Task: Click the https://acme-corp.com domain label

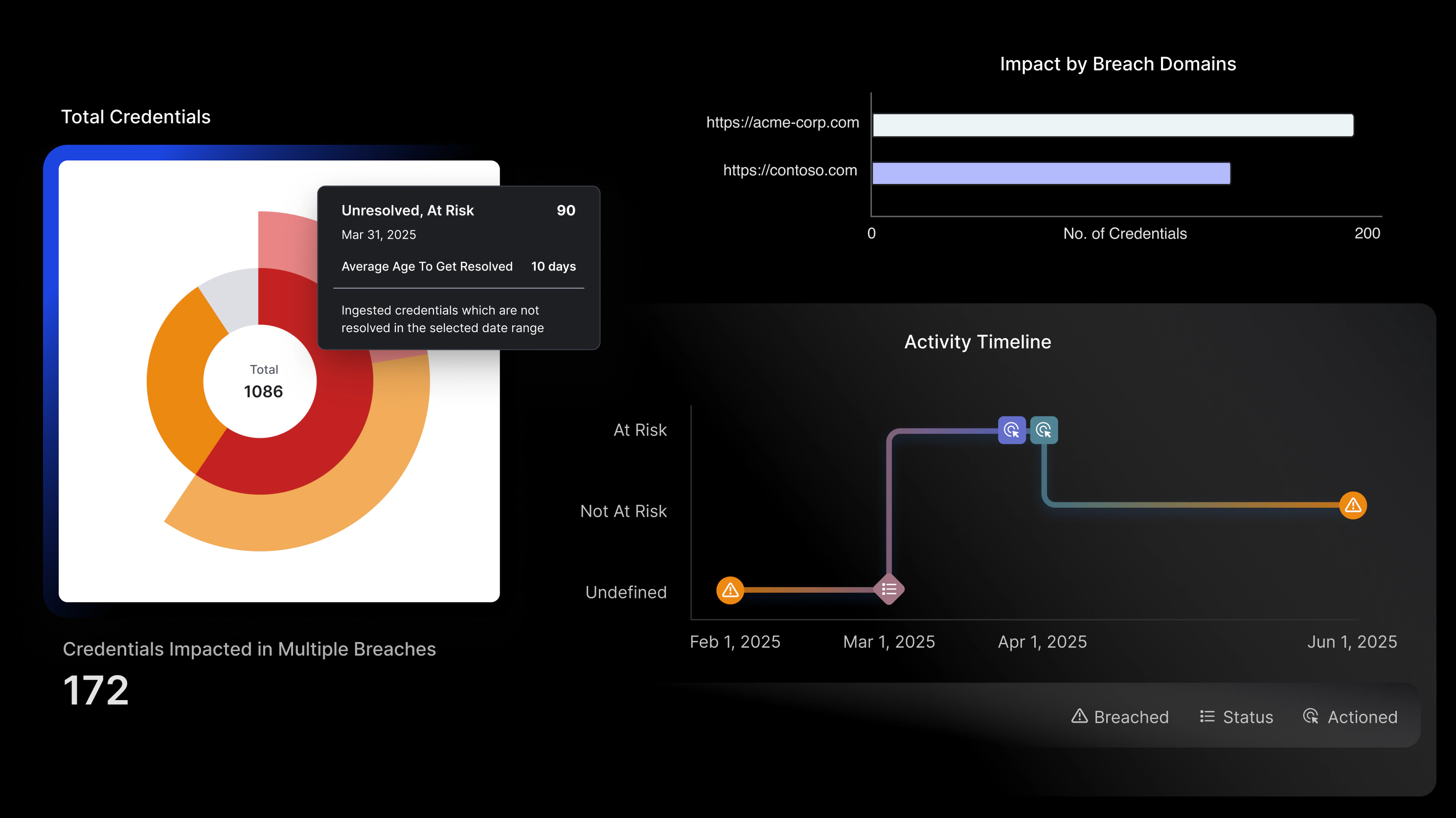Action: tap(782, 123)
